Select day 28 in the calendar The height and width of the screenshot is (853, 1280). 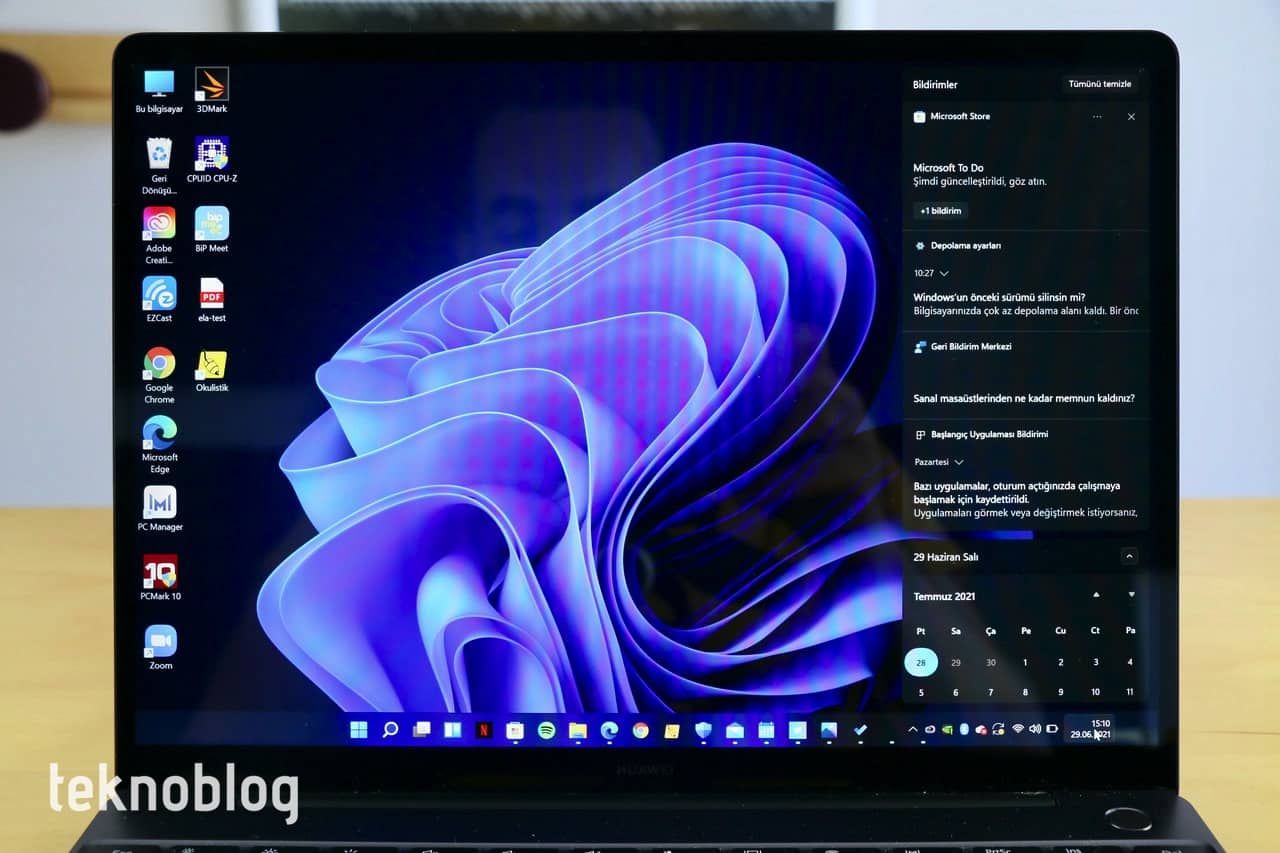point(921,662)
